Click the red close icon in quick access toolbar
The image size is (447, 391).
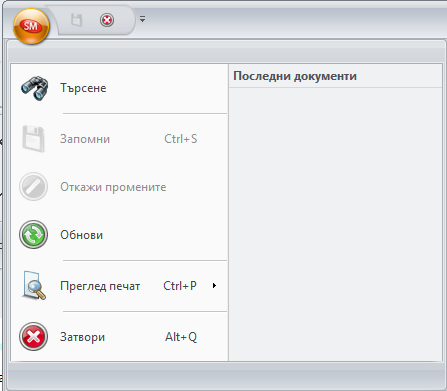coord(107,20)
